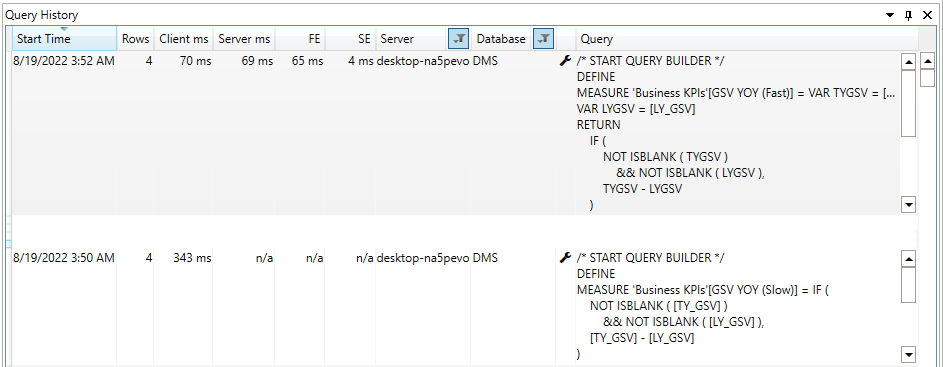943x367 pixels.
Task: Click the RETURN line in the first query
Action: click(598, 126)
